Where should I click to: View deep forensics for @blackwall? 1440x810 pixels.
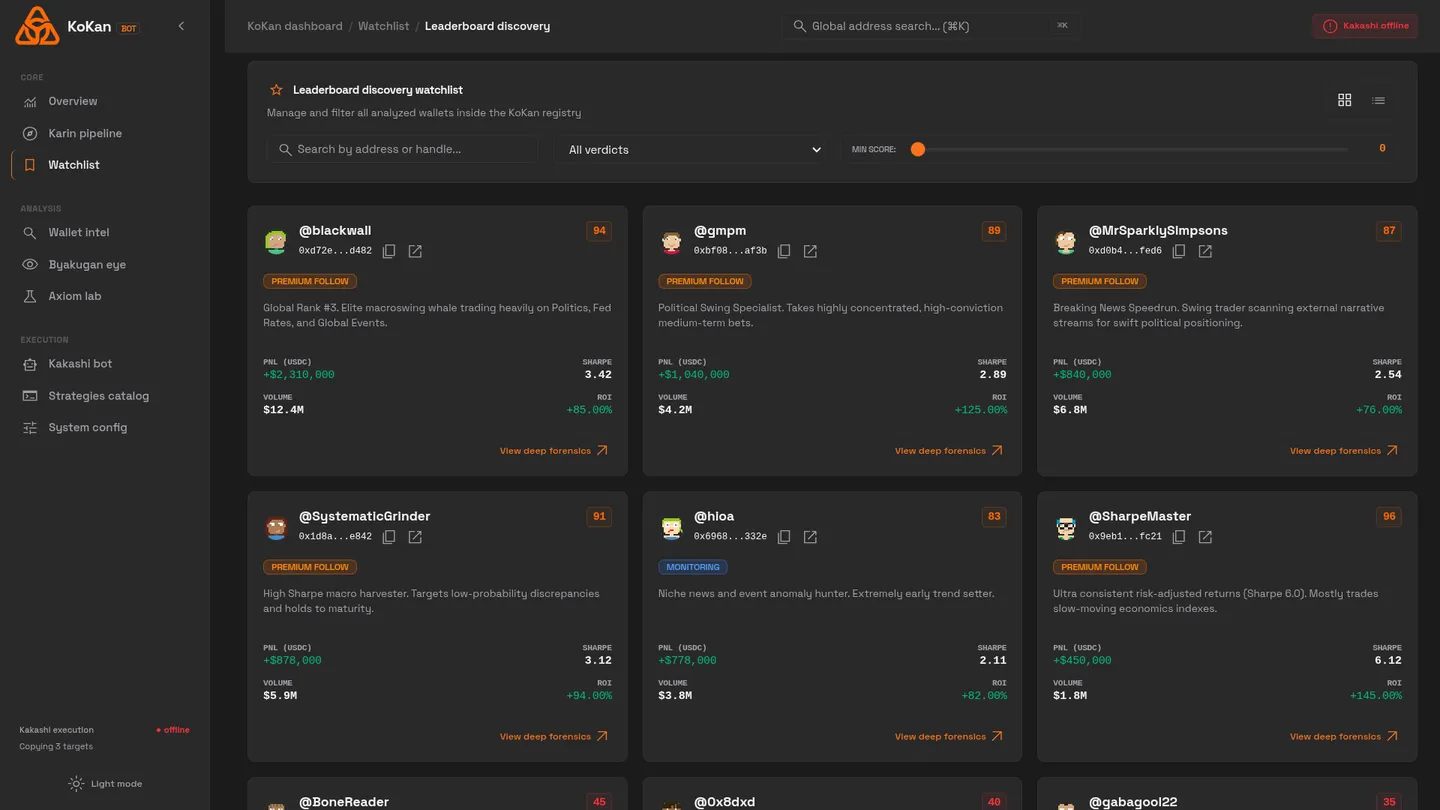click(x=554, y=451)
